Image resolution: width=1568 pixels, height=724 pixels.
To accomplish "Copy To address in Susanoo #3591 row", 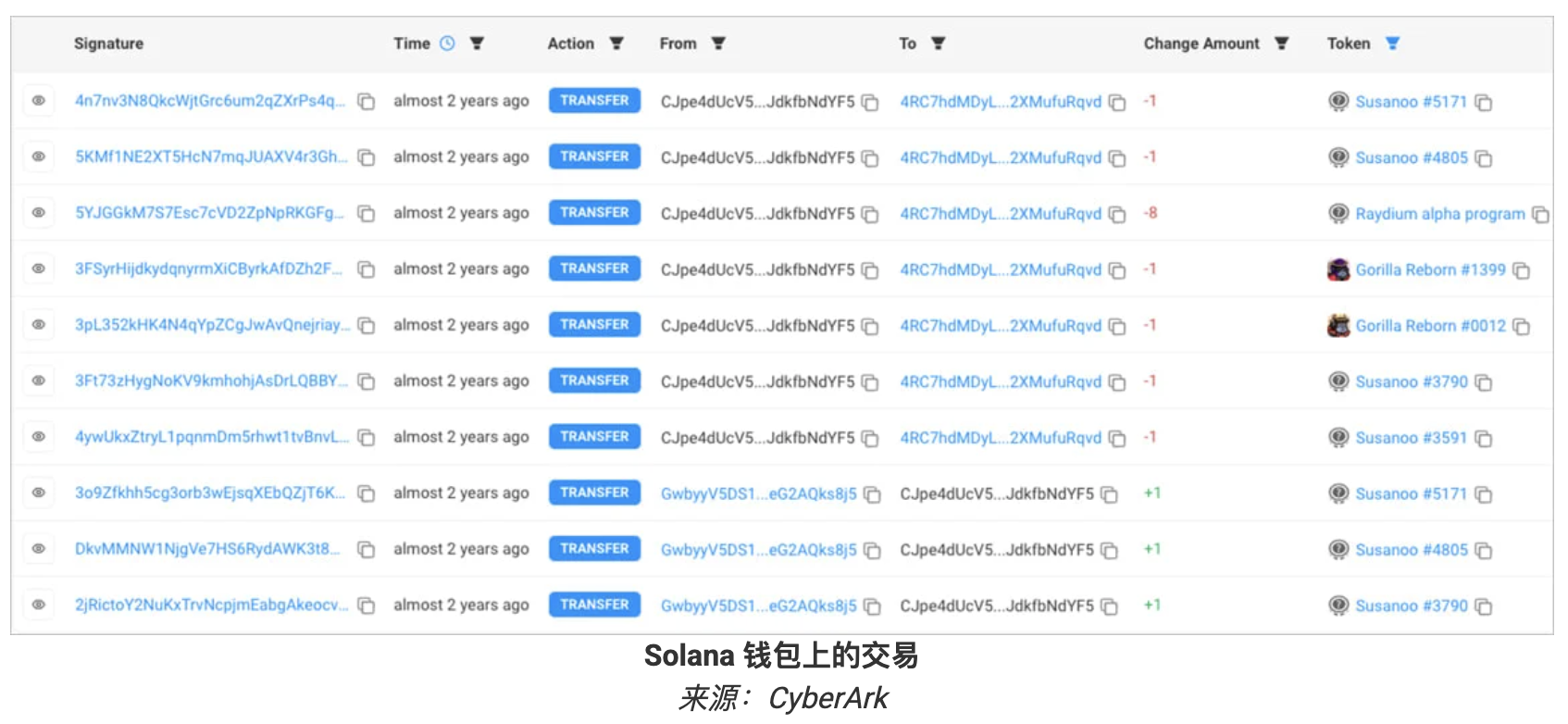I will point(1117,439).
